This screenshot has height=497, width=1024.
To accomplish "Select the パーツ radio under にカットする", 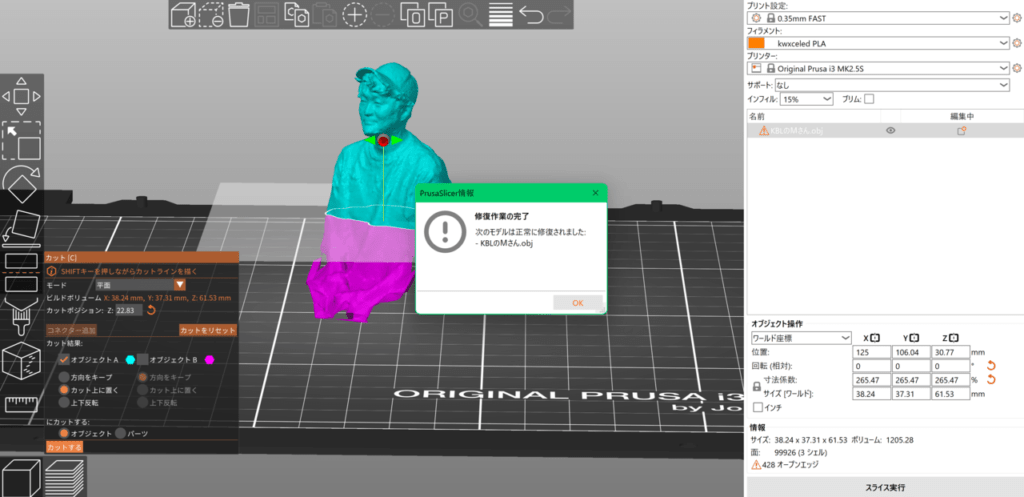I will [121, 433].
